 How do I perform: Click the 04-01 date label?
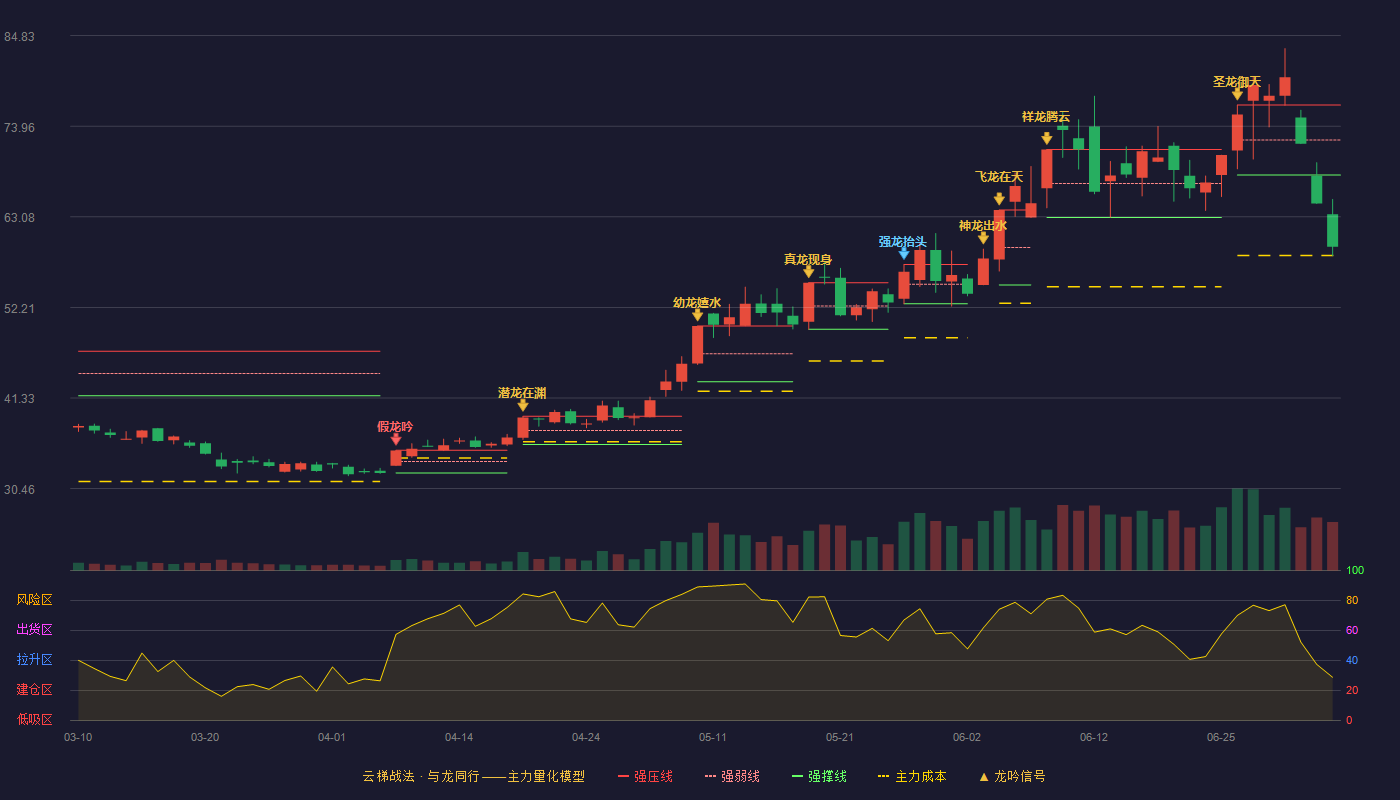point(332,737)
